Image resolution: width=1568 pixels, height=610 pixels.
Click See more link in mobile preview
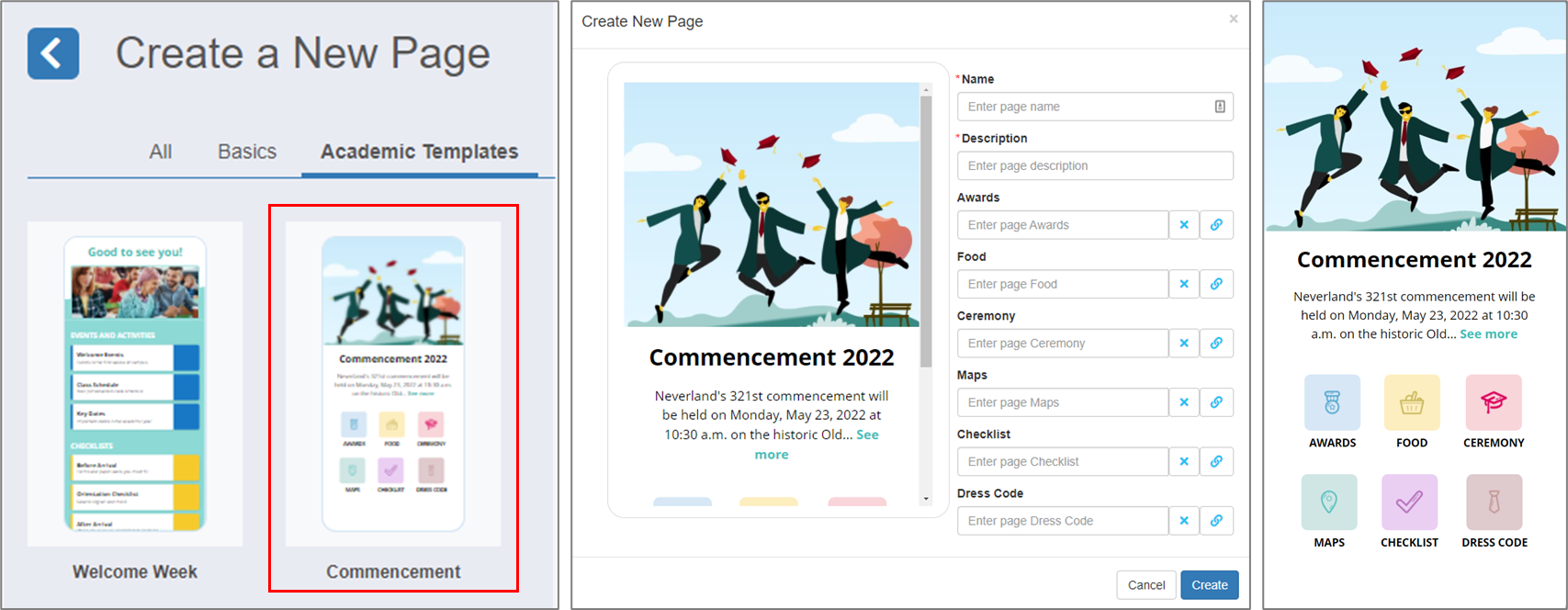pos(1488,334)
